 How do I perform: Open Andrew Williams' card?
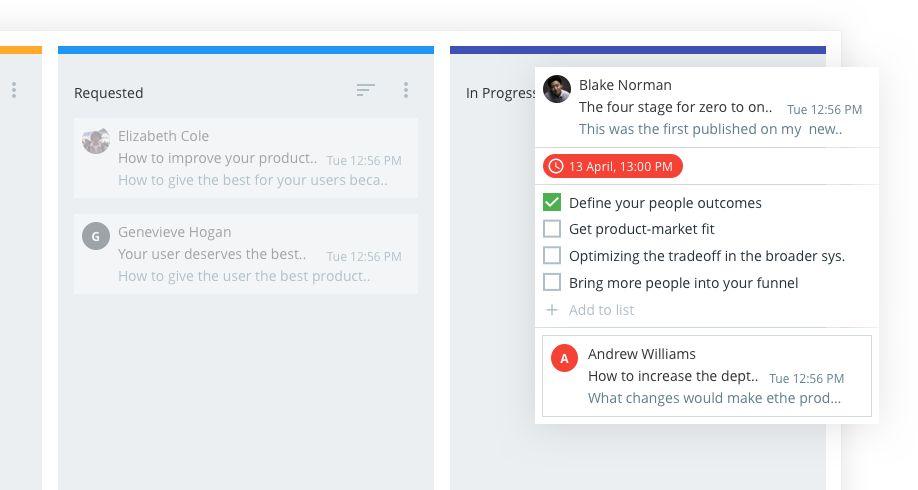click(707, 376)
